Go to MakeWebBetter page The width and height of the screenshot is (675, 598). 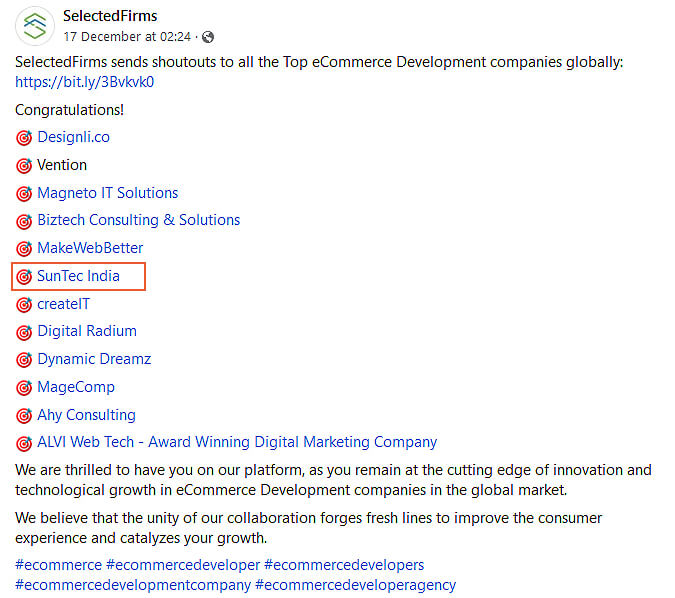[x=90, y=248]
